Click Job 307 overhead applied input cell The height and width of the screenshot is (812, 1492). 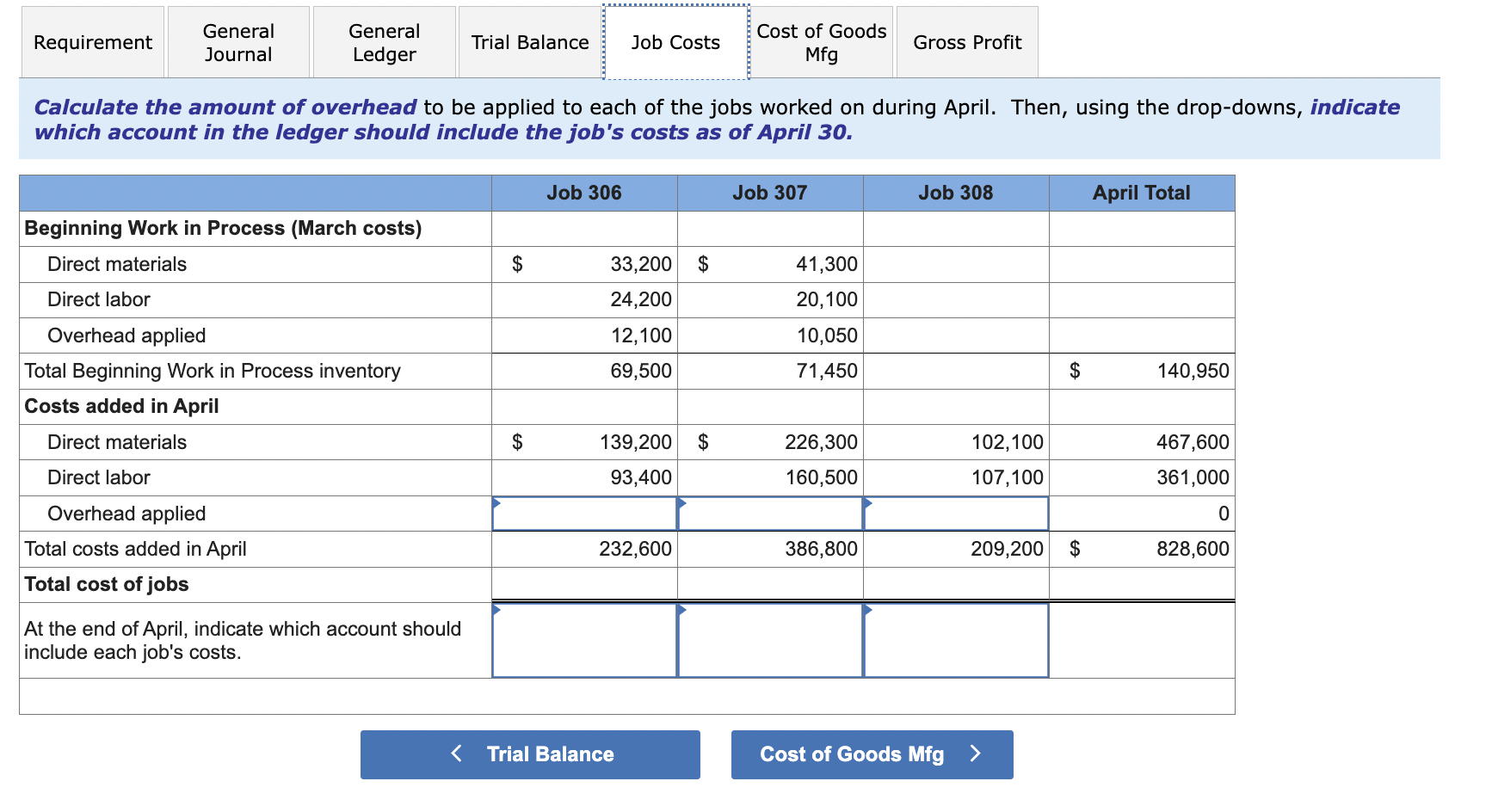770,513
